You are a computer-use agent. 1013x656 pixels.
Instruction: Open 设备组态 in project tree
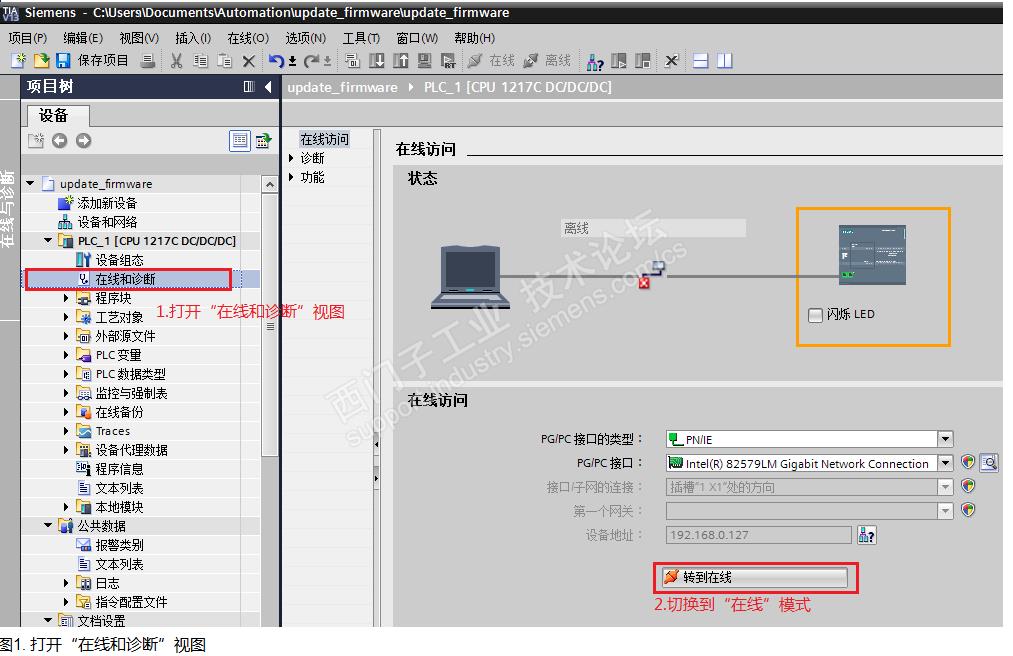(x=120, y=260)
